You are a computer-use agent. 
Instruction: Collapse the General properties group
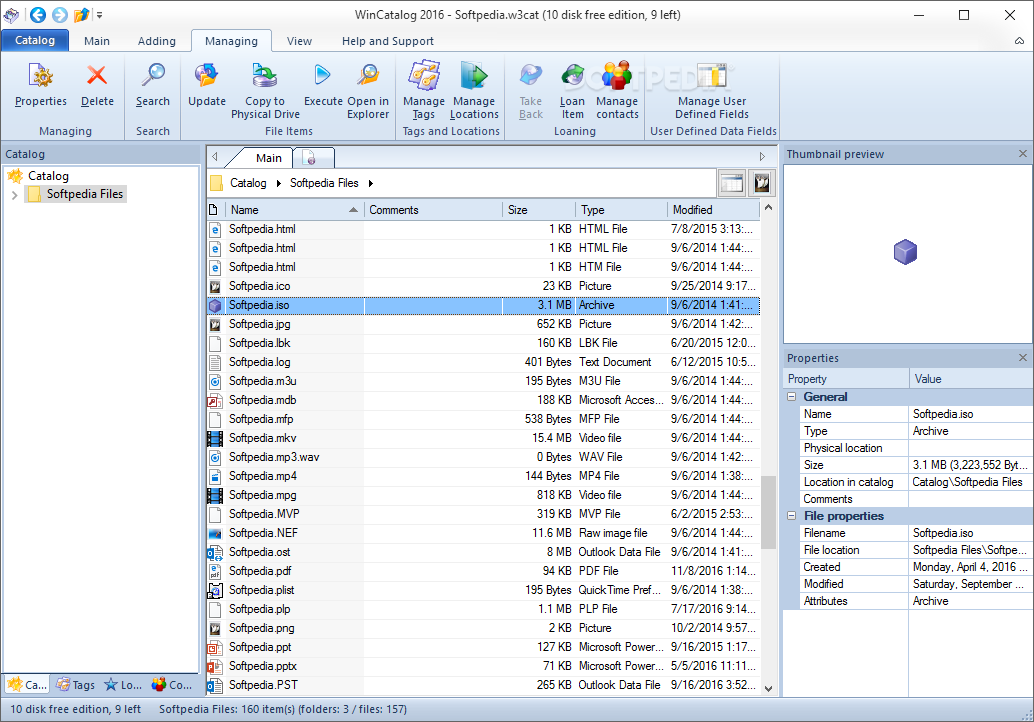pos(792,396)
